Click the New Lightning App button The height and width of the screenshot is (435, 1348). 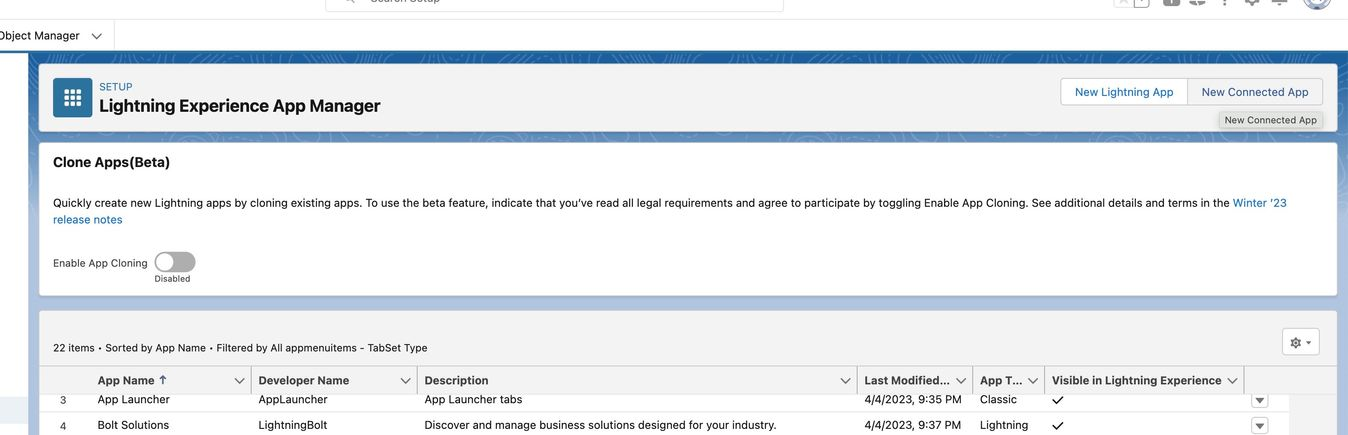tap(1123, 92)
